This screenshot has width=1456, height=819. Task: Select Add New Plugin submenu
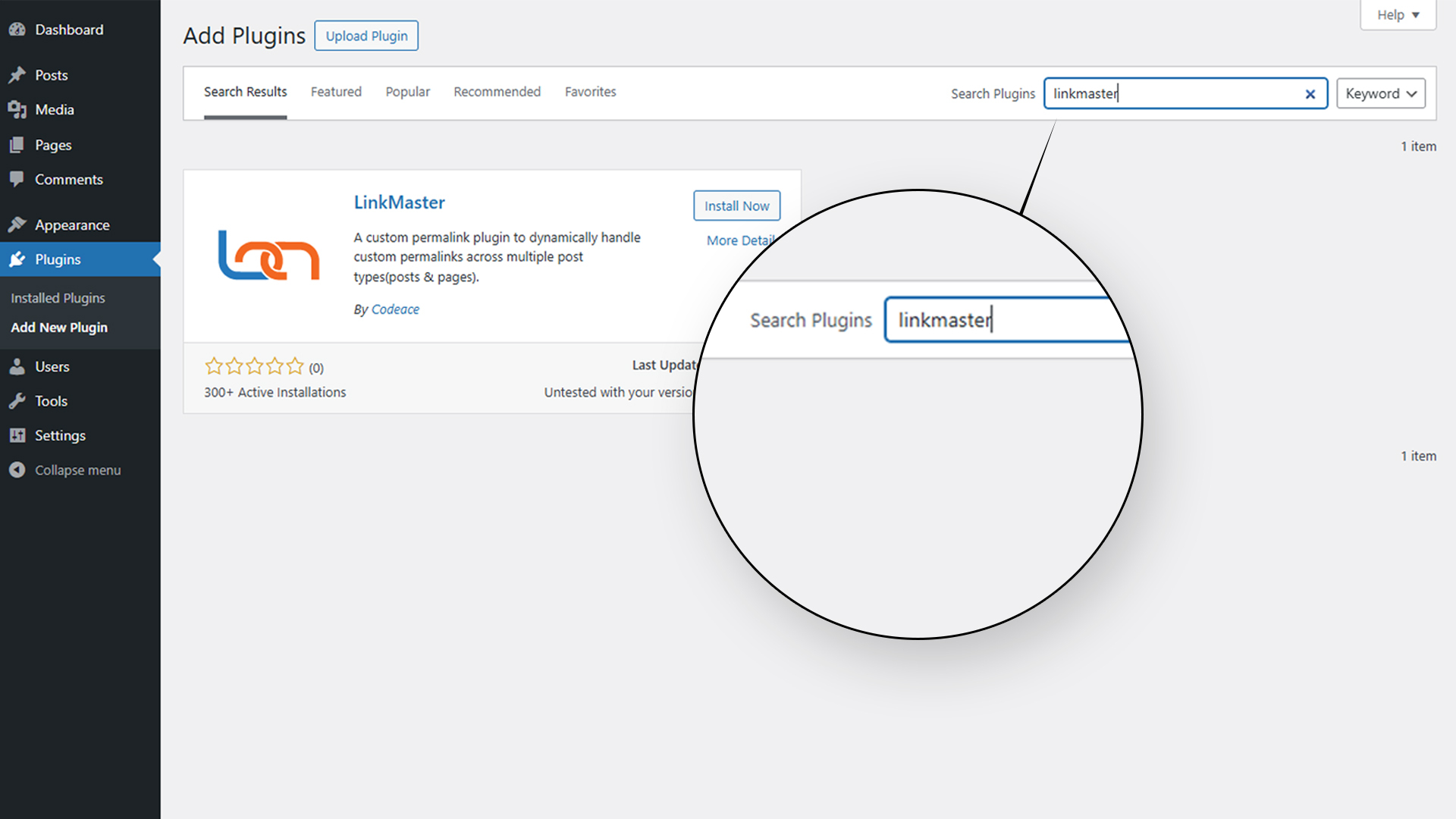(59, 328)
